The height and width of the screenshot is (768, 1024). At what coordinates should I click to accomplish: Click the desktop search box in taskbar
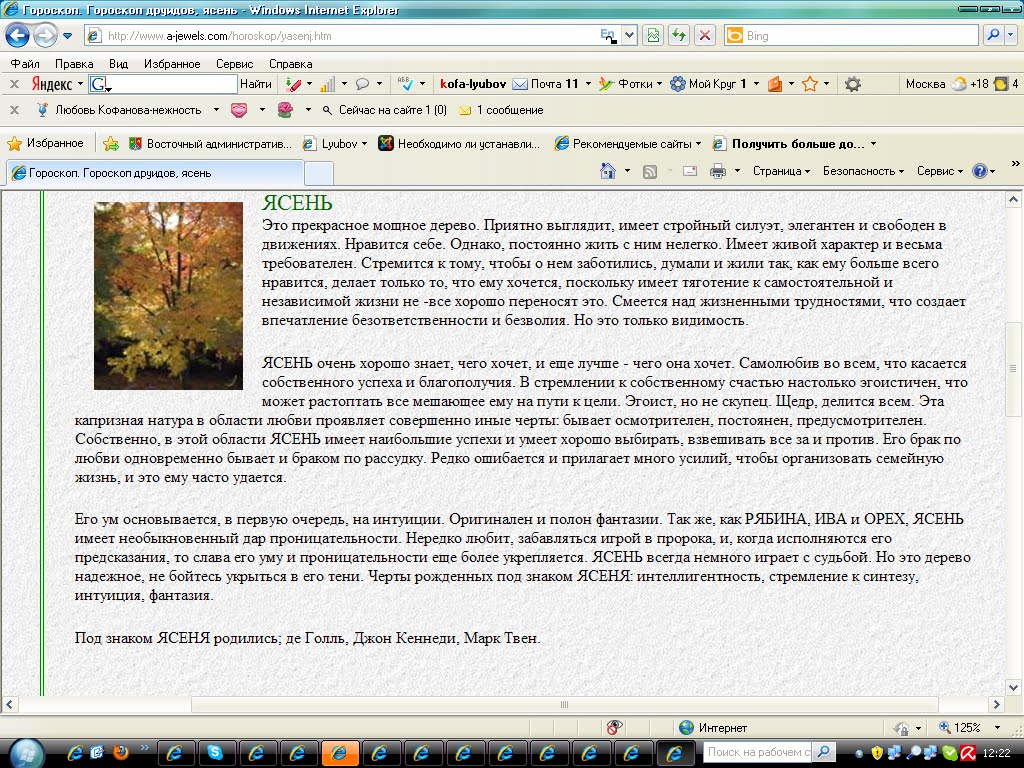[x=758, y=752]
